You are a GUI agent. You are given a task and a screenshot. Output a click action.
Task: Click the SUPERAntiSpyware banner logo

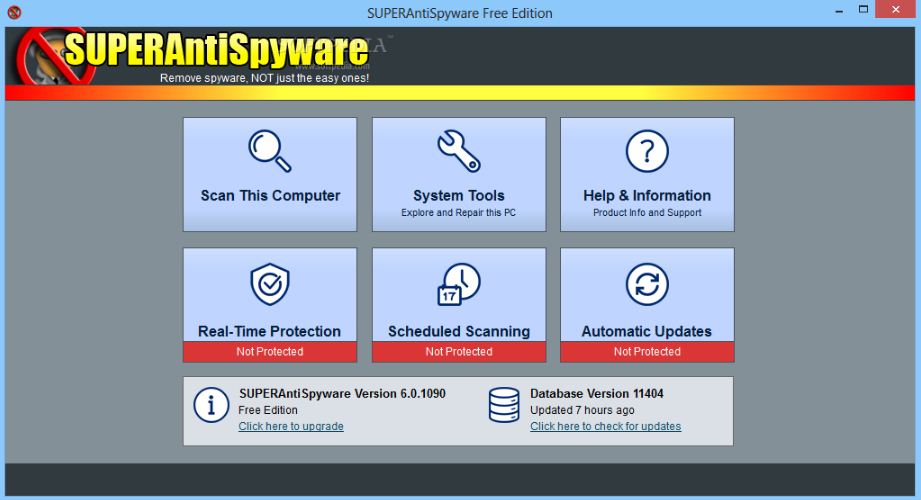(x=194, y=56)
